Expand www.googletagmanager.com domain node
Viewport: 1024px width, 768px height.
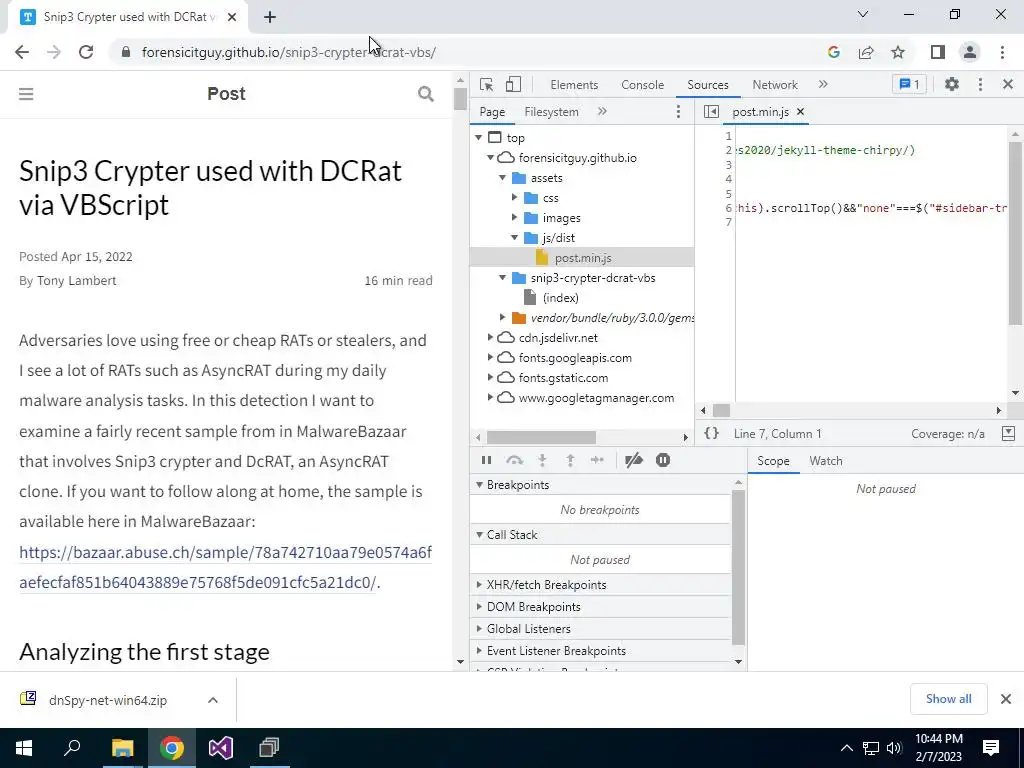(490, 398)
